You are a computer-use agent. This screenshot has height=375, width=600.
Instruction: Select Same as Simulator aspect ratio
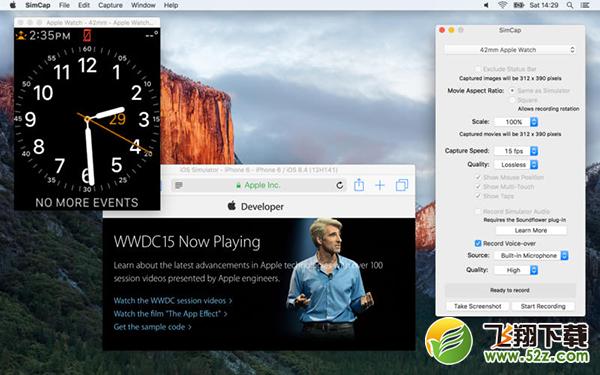512,91
